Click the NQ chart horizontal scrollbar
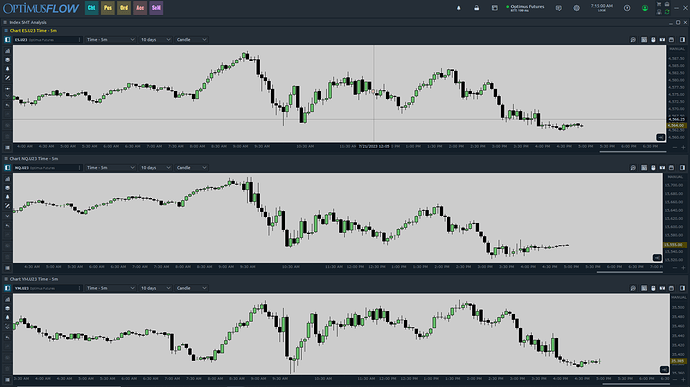This screenshot has width=690, height=387. (630, 272)
